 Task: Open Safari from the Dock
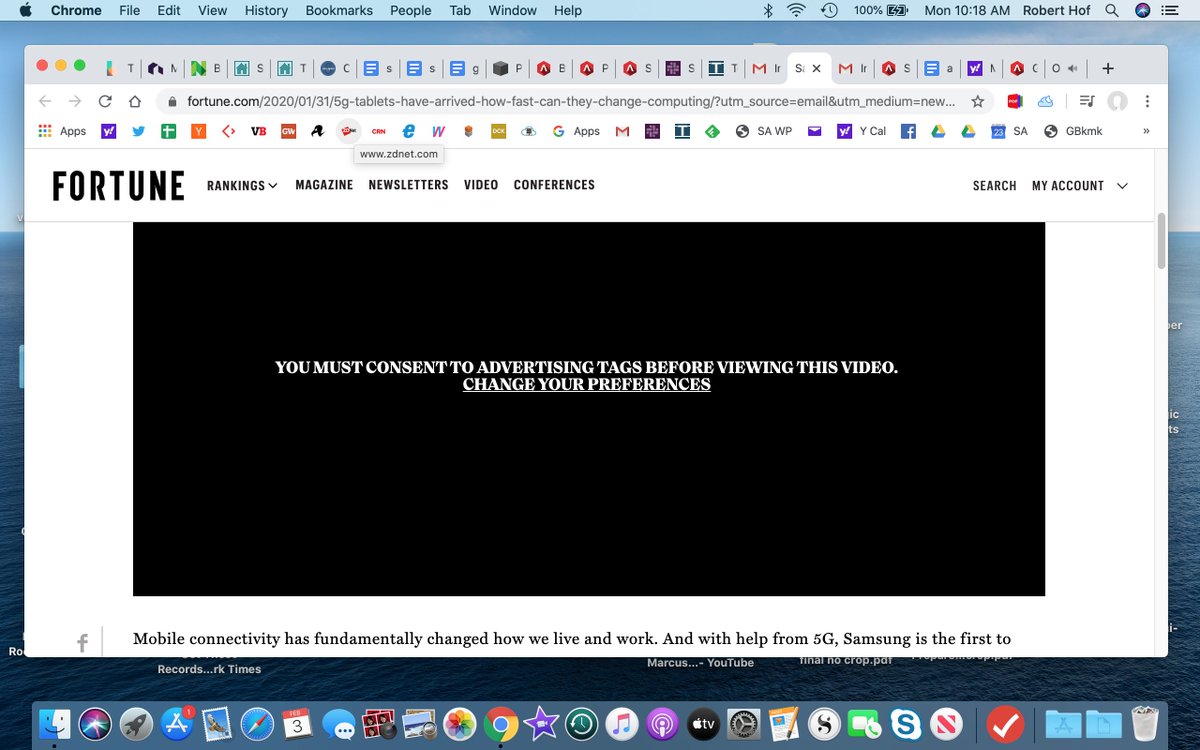[257, 723]
